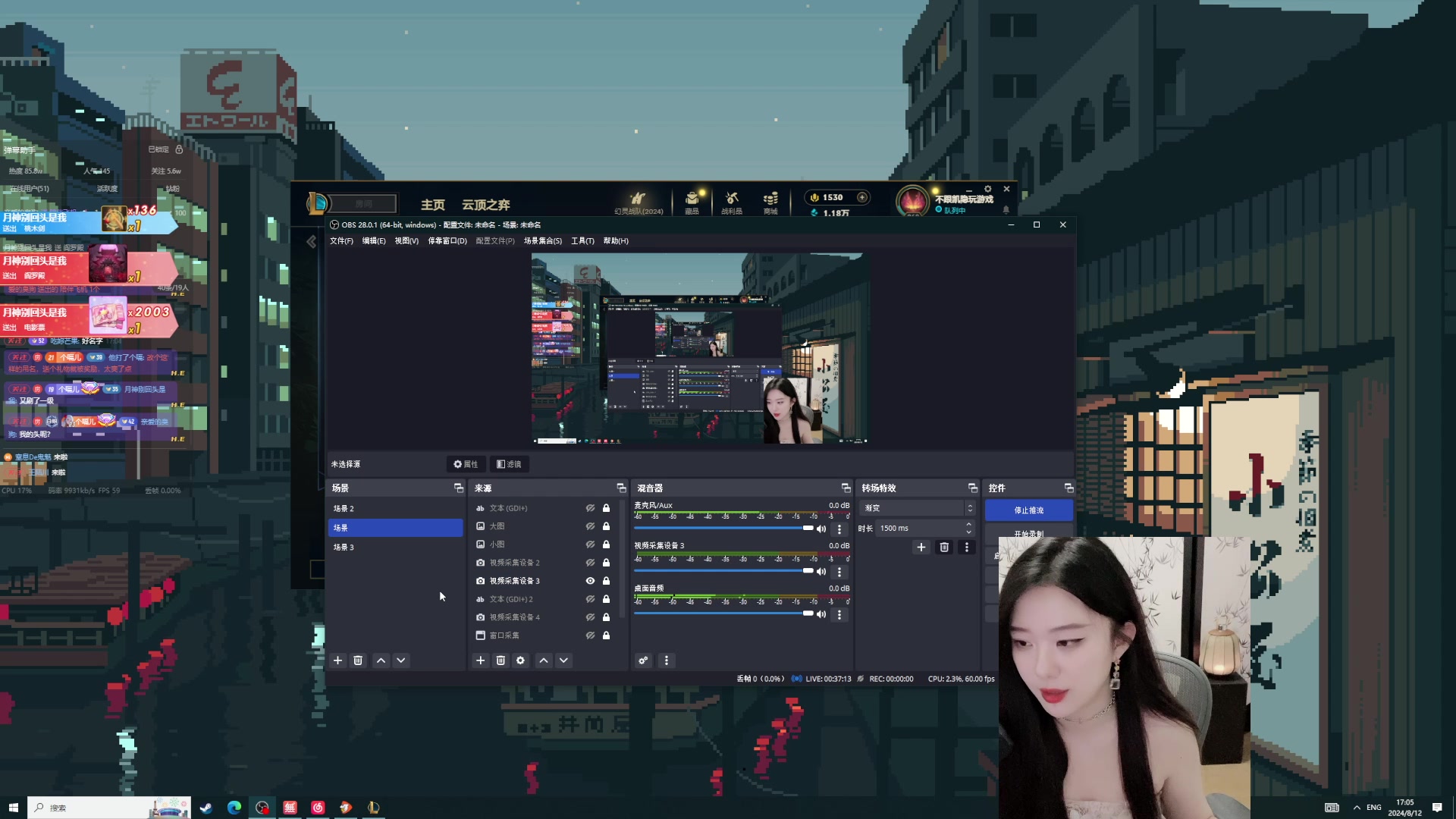Open the 渐变 transition type dropdown
1456x819 pixels.
click(x=918, y=508)
